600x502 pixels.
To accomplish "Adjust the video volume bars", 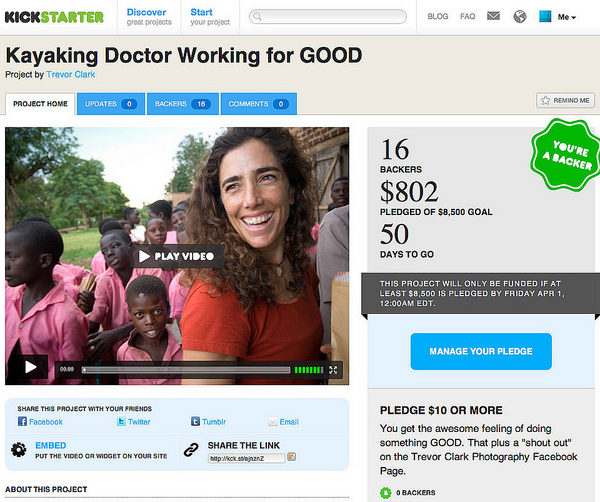I will click(309, 370).
